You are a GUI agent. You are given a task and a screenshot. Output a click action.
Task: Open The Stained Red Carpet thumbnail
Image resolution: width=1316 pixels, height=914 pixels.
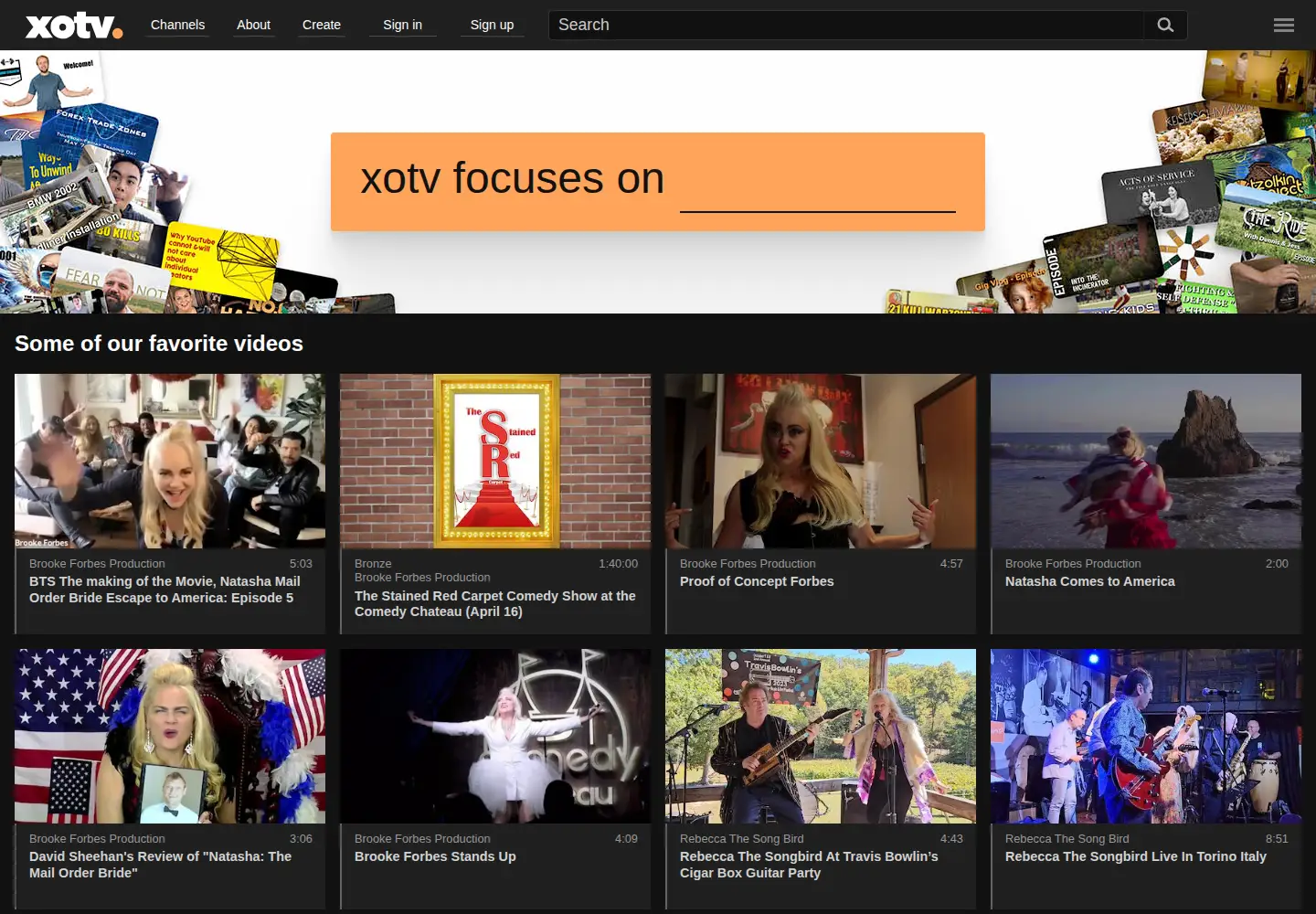point(495,461)
